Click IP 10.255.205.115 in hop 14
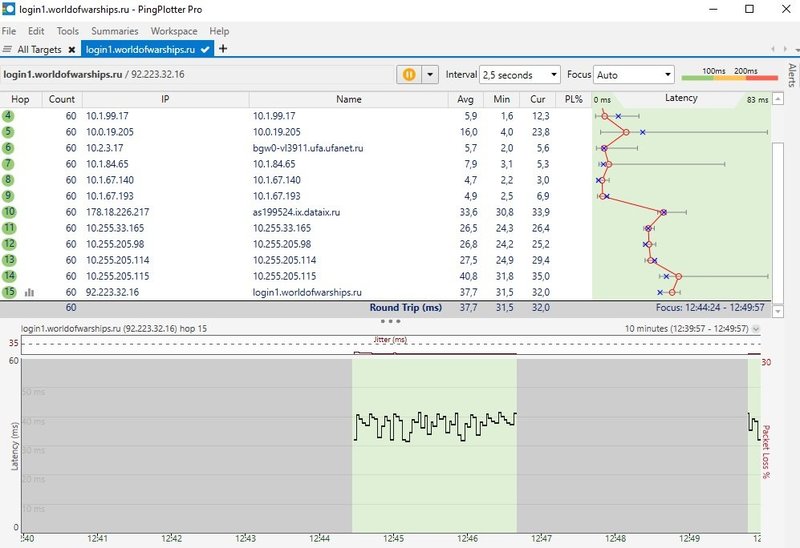 (117, 276)
